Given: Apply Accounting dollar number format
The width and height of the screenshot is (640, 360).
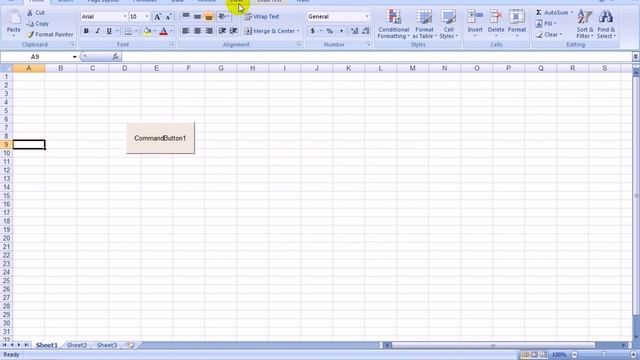Looking at the screenshot, I should click(313, 31).
